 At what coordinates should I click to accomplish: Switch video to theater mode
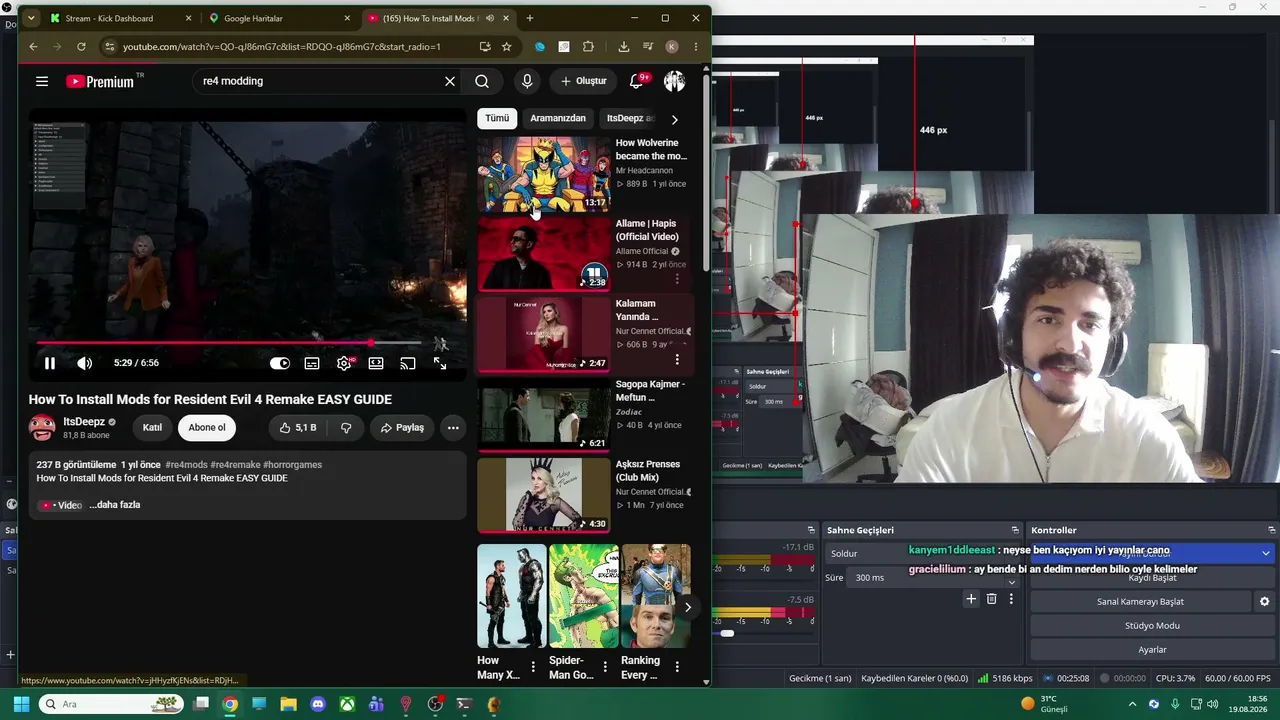point(376,363)
